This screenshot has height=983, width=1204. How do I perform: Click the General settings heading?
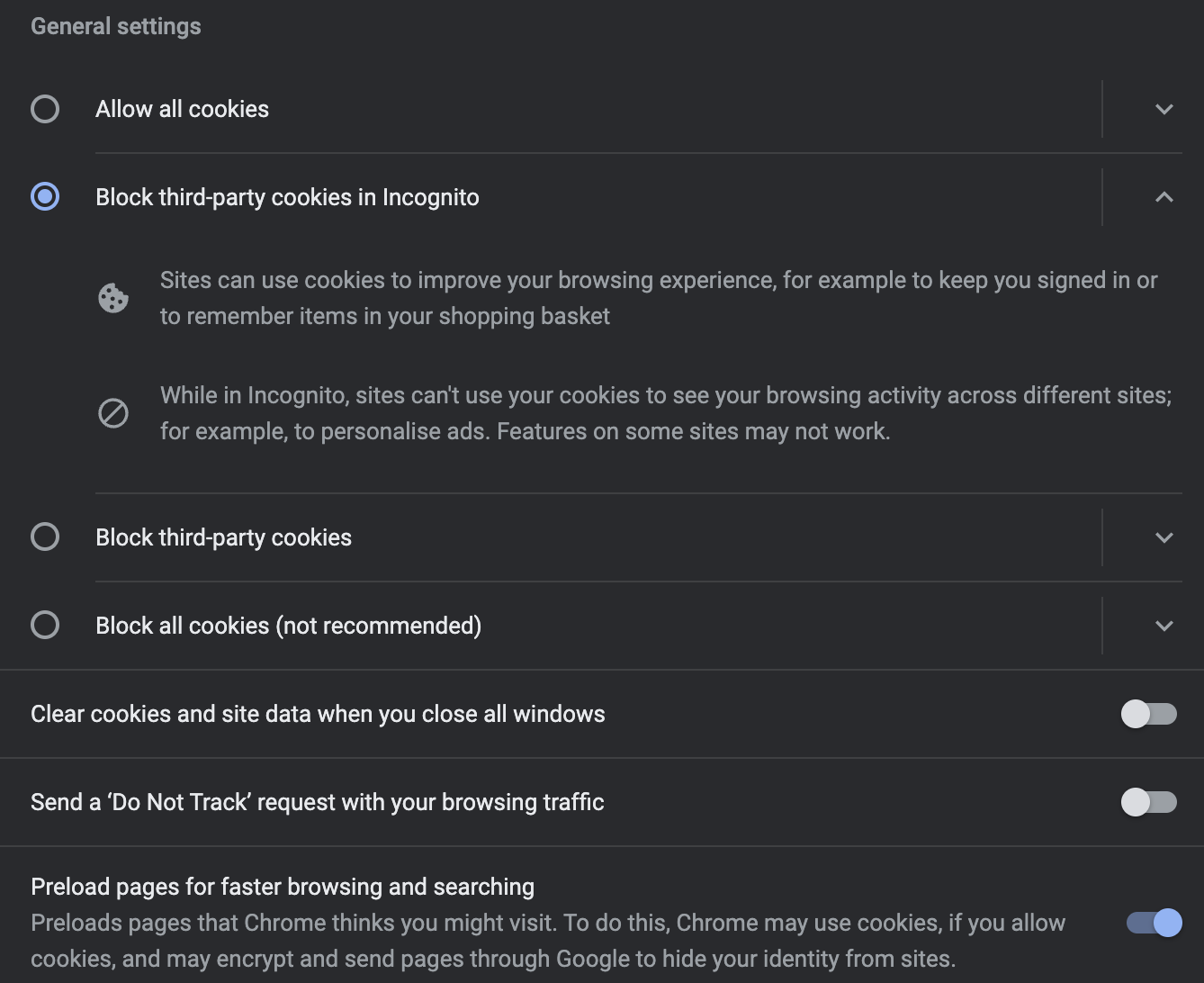(116, 26)
